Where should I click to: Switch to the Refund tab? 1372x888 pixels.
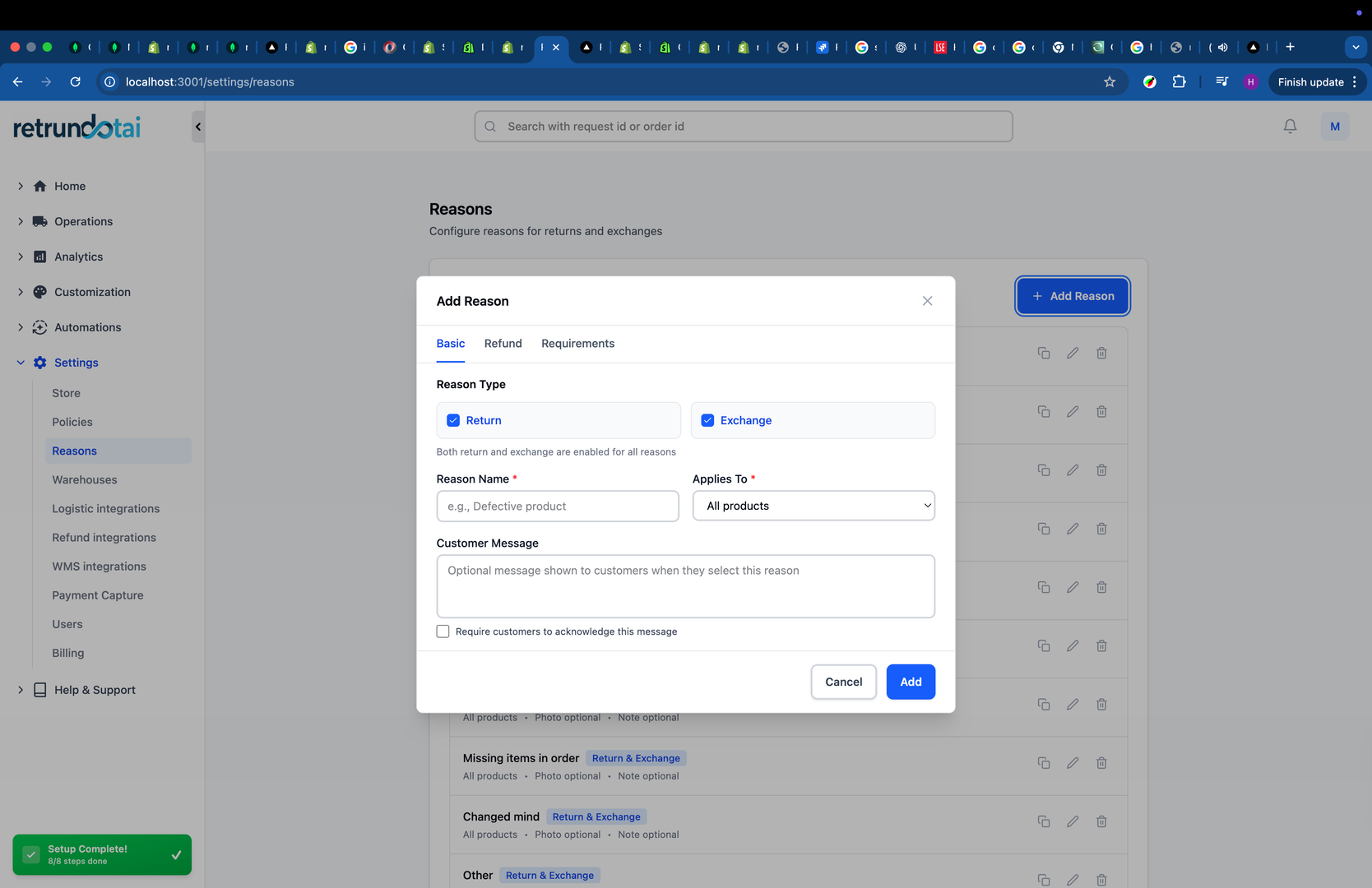pos(503,344)
